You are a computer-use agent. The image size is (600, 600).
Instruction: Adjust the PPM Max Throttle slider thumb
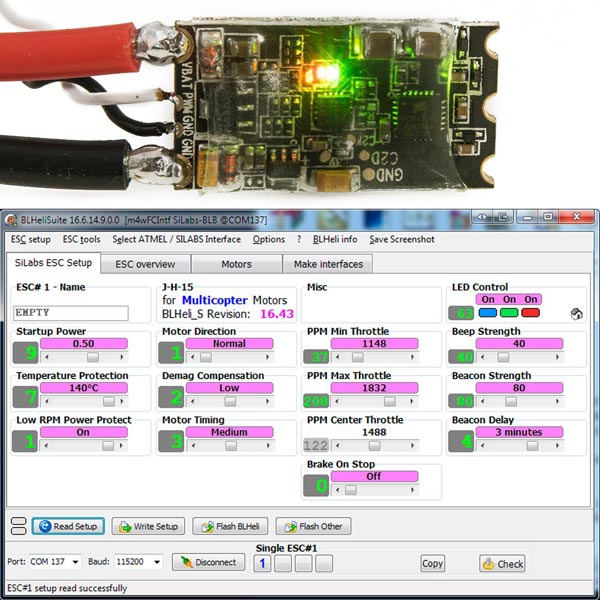[x=390, y=401]
